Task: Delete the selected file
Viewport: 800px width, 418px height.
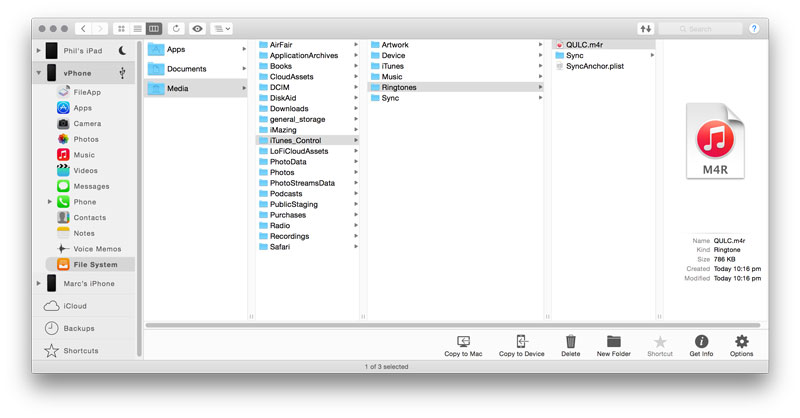Action: (571, 346)
